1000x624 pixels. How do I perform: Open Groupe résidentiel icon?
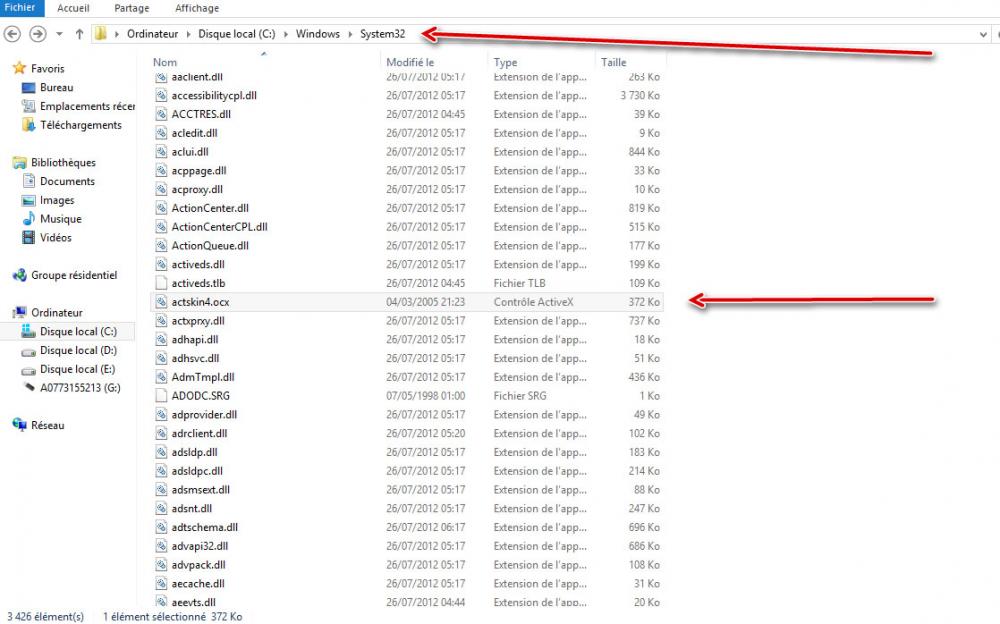[x=20, y=275]
